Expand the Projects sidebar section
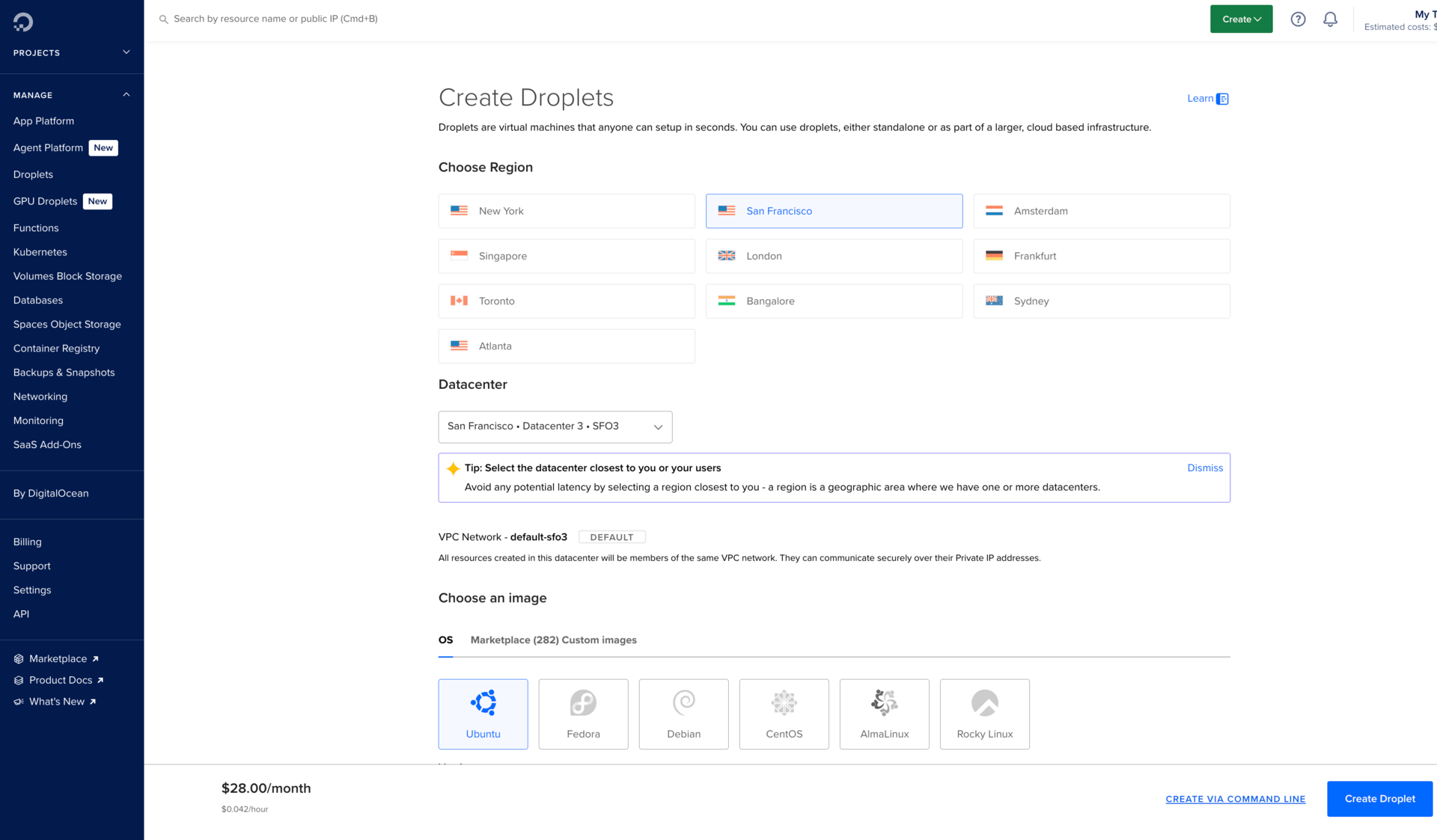The width and height of the screenshot is (1437, 840). click(126, 52)
